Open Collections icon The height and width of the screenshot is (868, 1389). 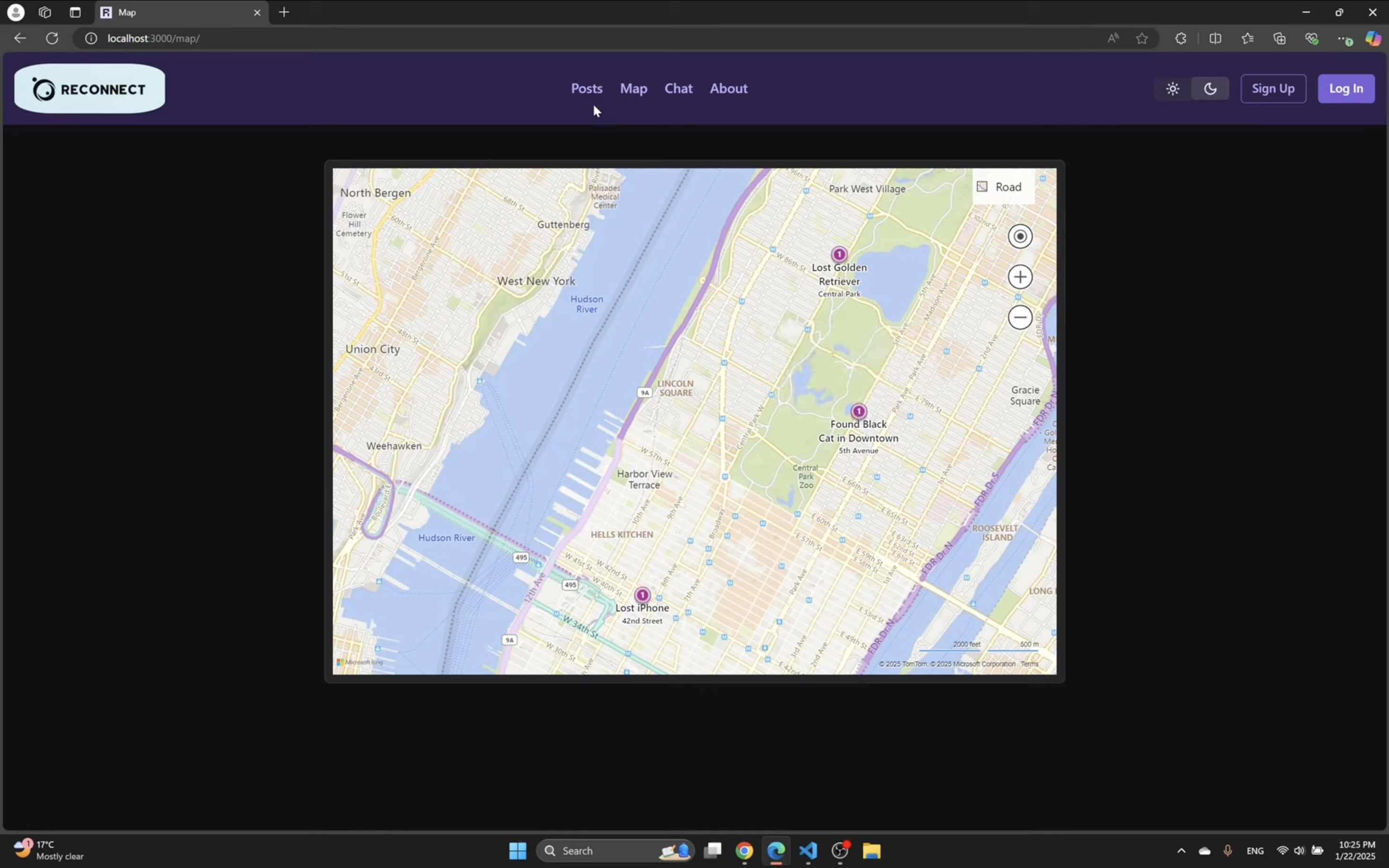[1279, 38]
